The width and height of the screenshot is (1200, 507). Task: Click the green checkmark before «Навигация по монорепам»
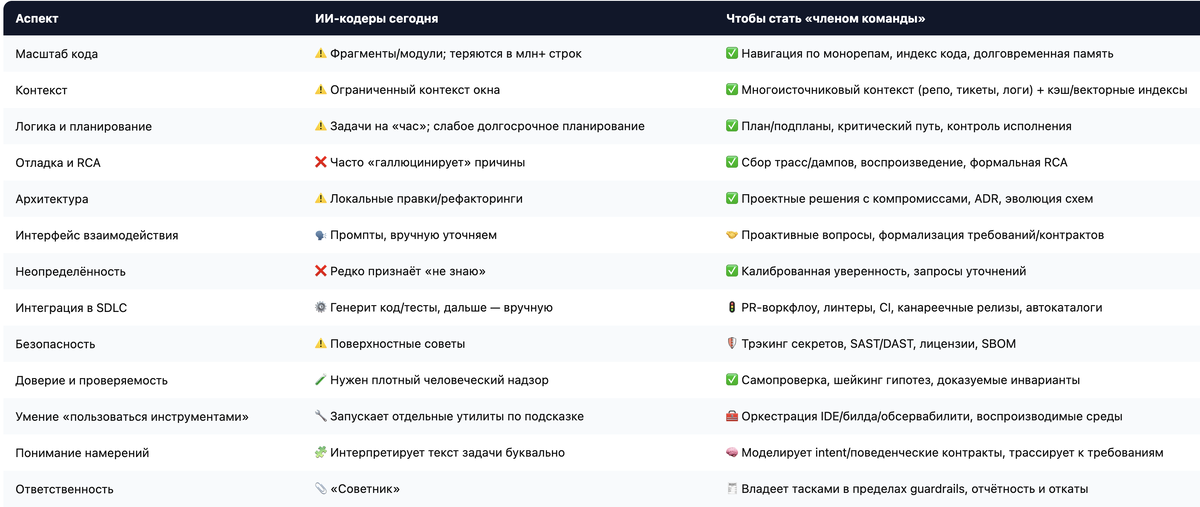732,54
